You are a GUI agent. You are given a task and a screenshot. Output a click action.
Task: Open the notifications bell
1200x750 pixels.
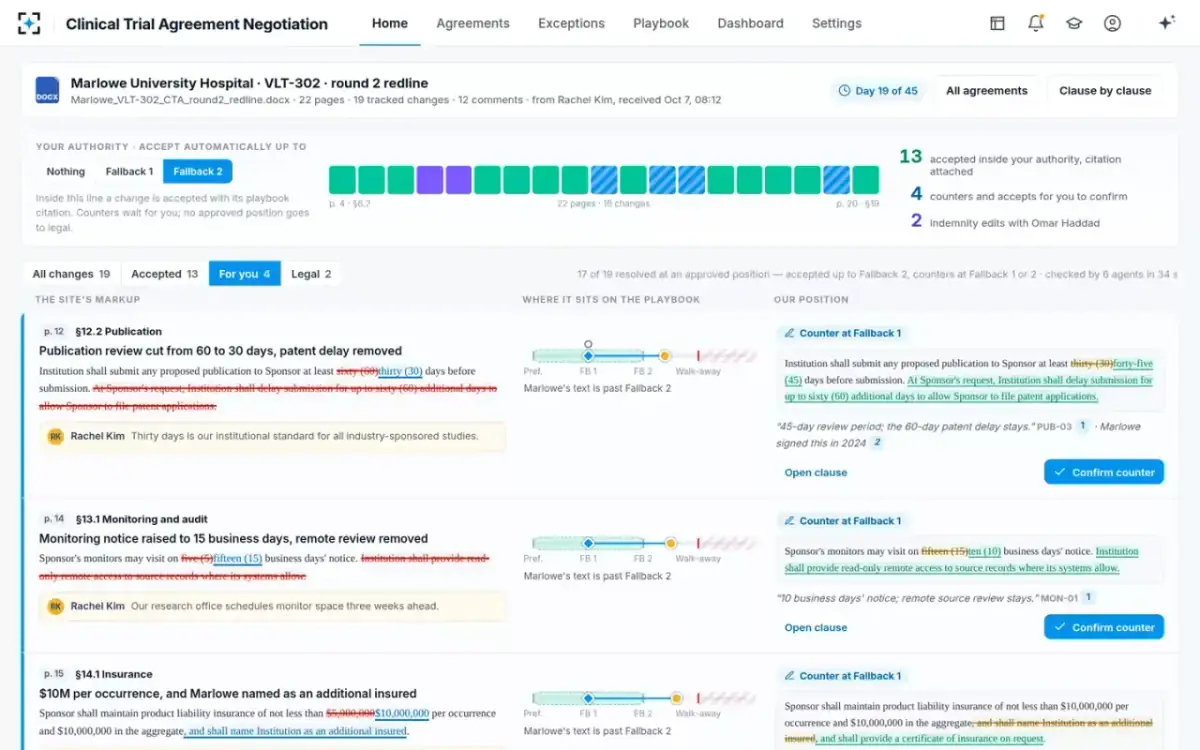coord(1036,23)
